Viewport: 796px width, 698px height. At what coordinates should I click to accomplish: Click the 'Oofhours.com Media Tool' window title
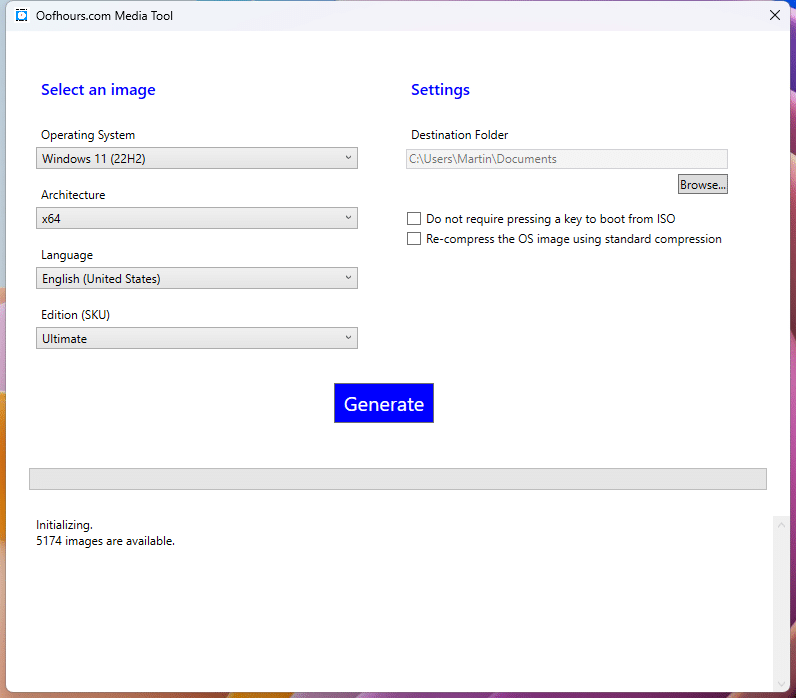point(104,15)
